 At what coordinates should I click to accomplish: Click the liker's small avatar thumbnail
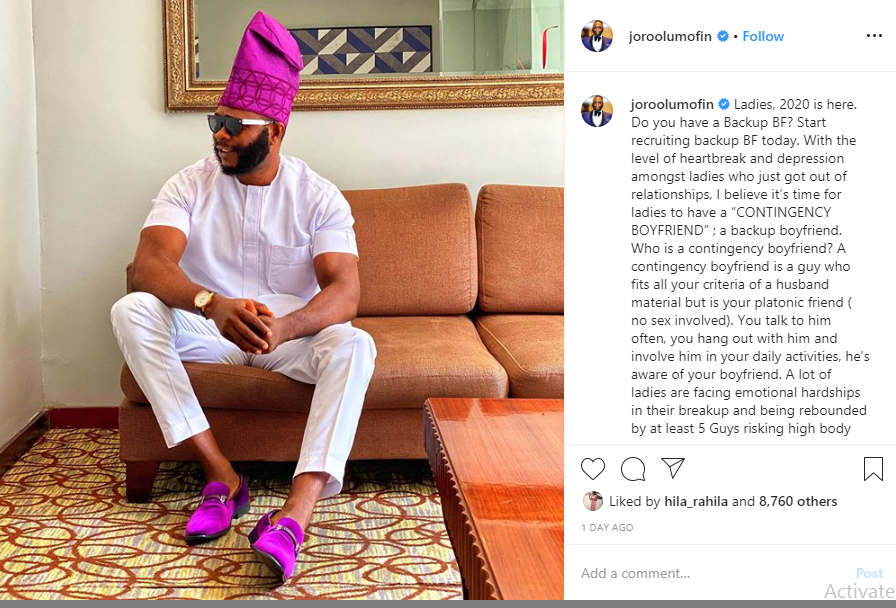593,501
